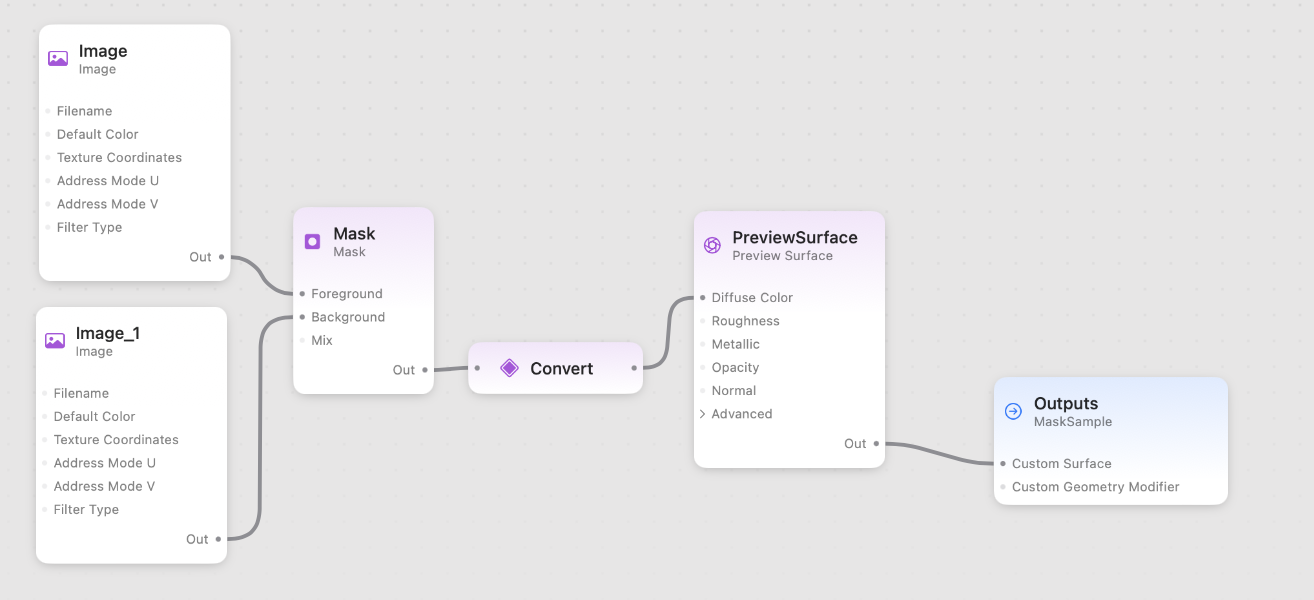Select the Filename property on the Image node
This screenshot has height=600, width=1314.
click(84, 110)
